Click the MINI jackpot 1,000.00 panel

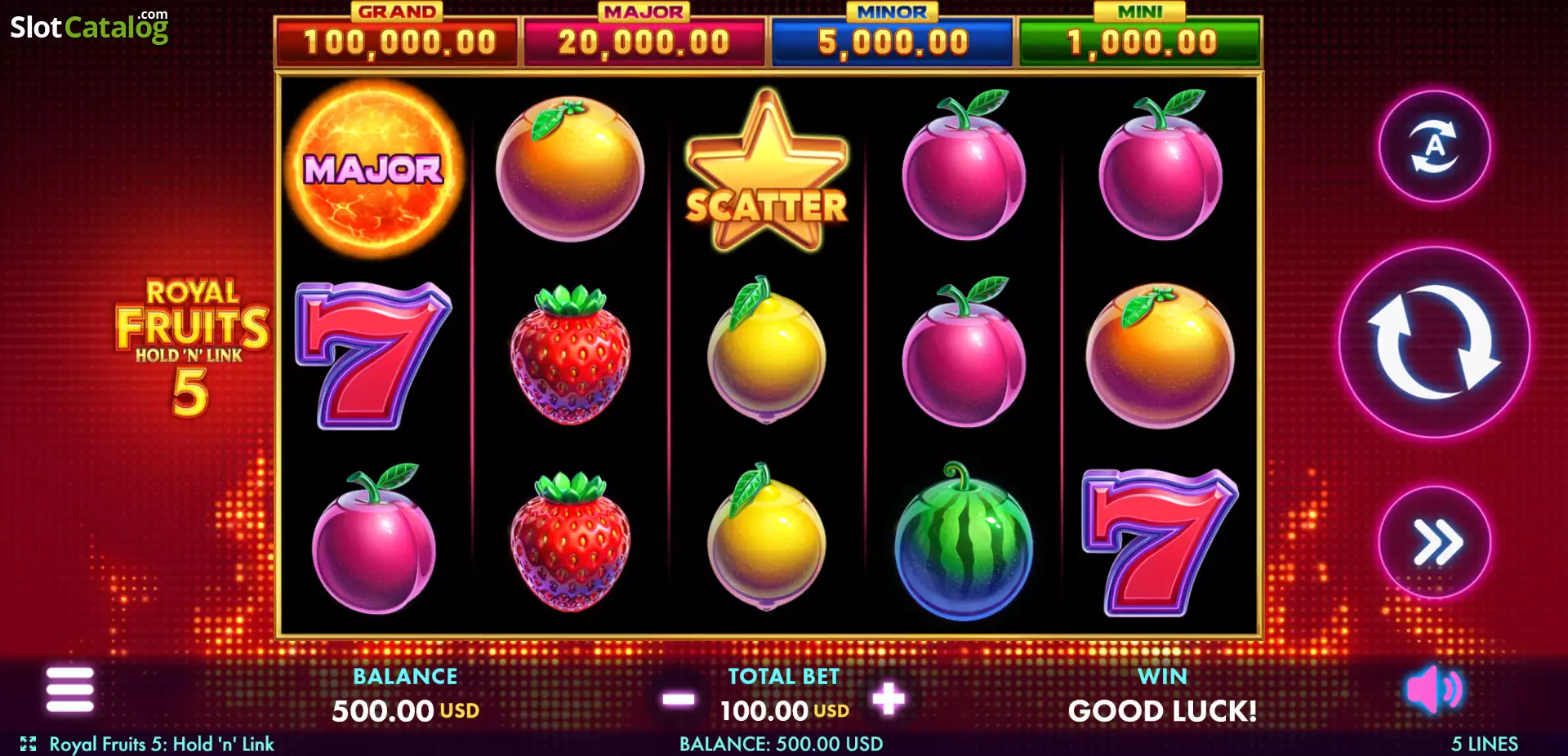[x=1140, y=40]
